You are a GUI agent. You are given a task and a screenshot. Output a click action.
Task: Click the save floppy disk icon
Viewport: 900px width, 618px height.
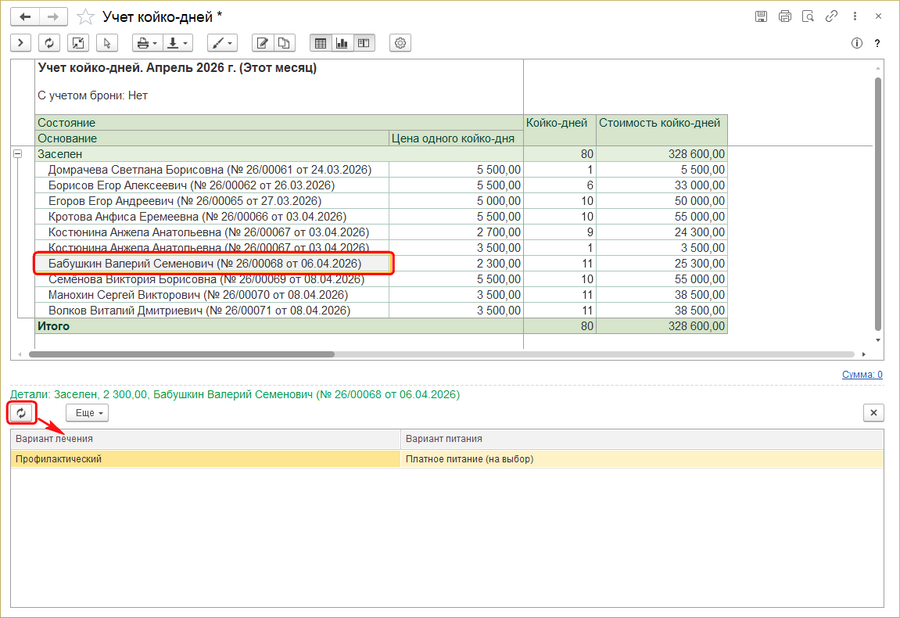pos(761,17)
